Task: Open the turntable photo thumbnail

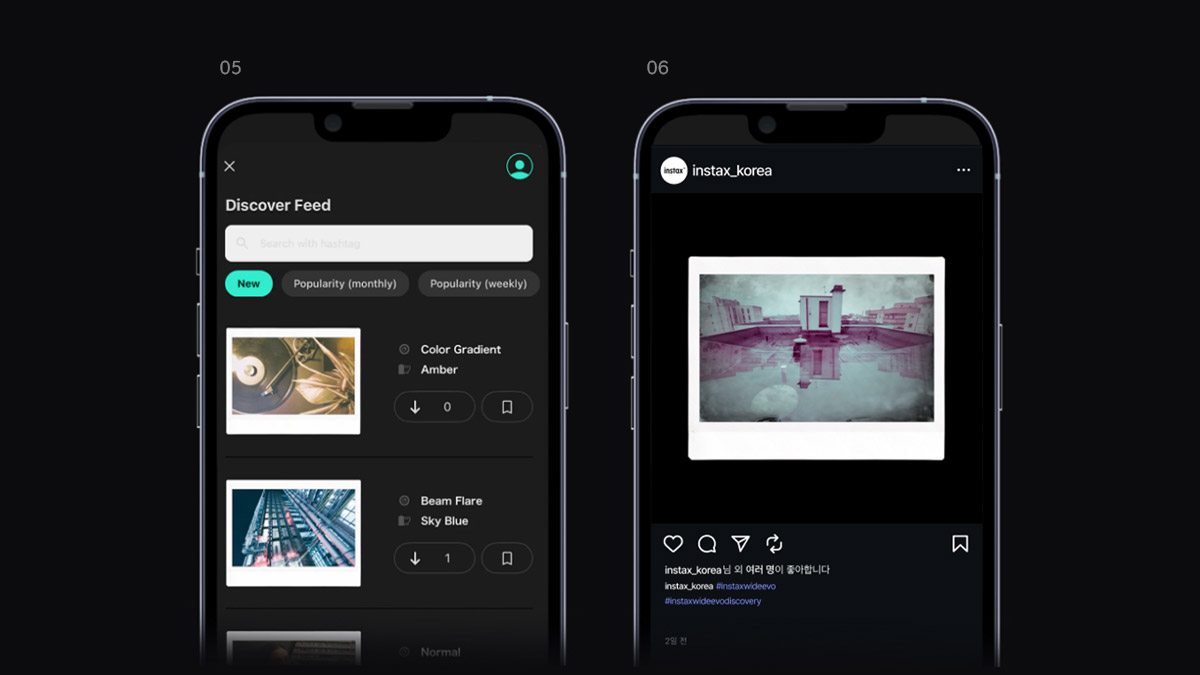Action: [293, 381]
